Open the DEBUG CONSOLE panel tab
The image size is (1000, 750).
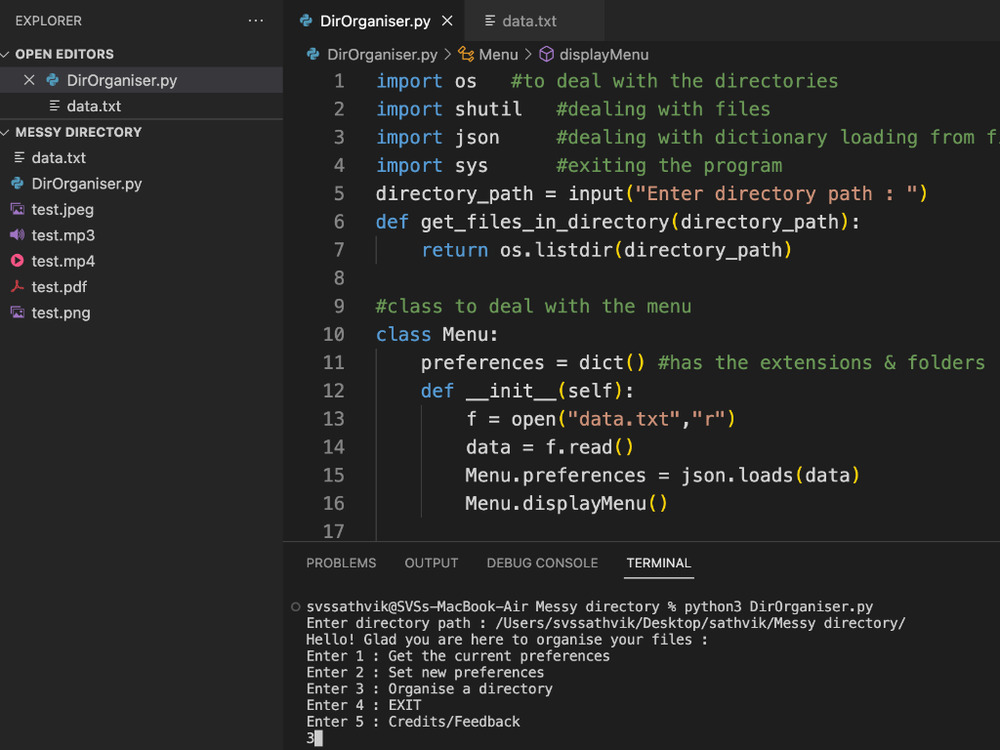[542, 563]
